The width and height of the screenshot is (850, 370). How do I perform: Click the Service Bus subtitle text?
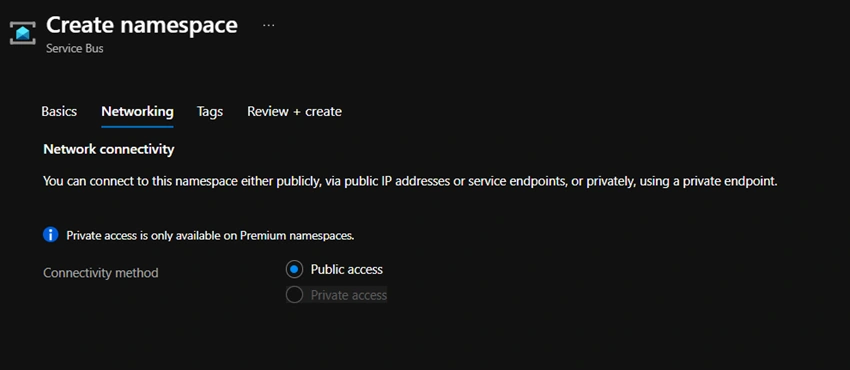point(75,49)
